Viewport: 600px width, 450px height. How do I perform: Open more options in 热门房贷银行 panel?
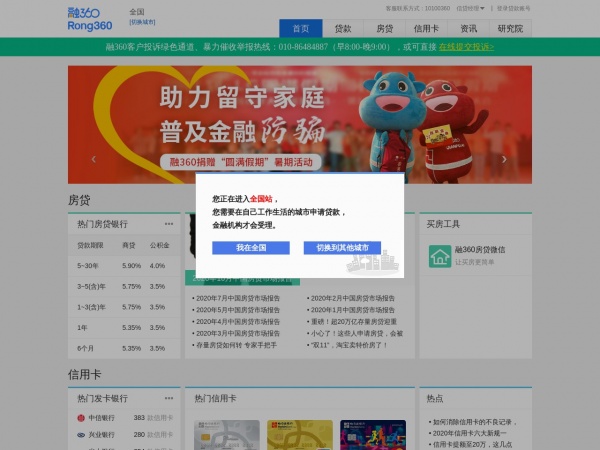click(x=169, y=224)
